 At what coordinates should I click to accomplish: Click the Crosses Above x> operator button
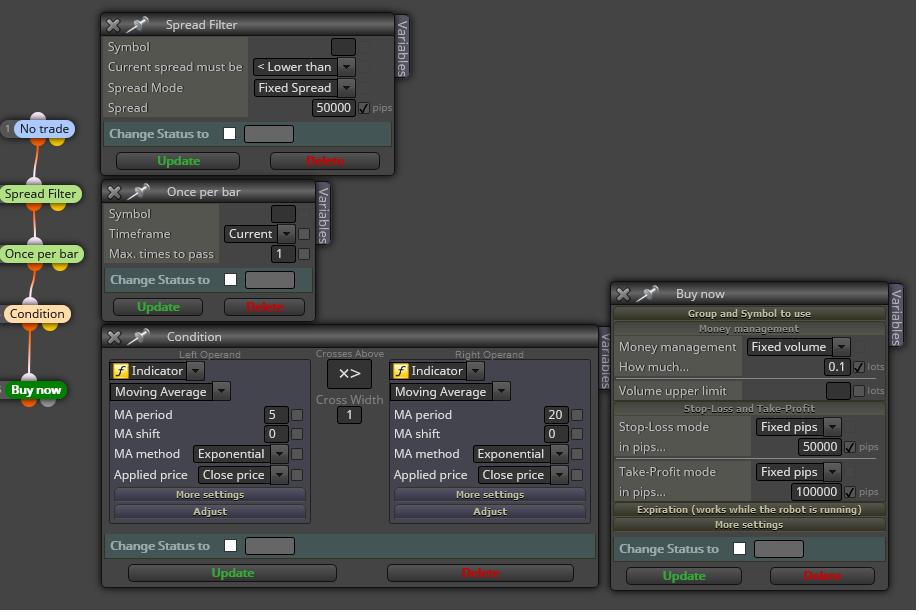click(x=349, y=374)
